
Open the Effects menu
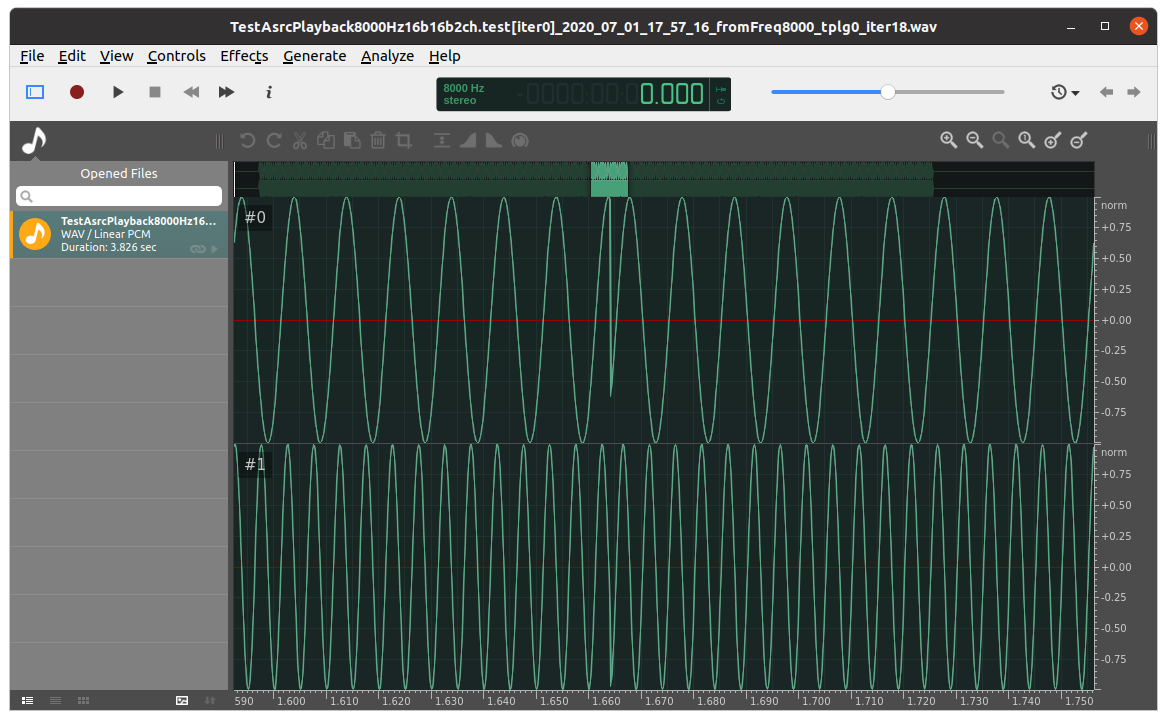[244, 56]
